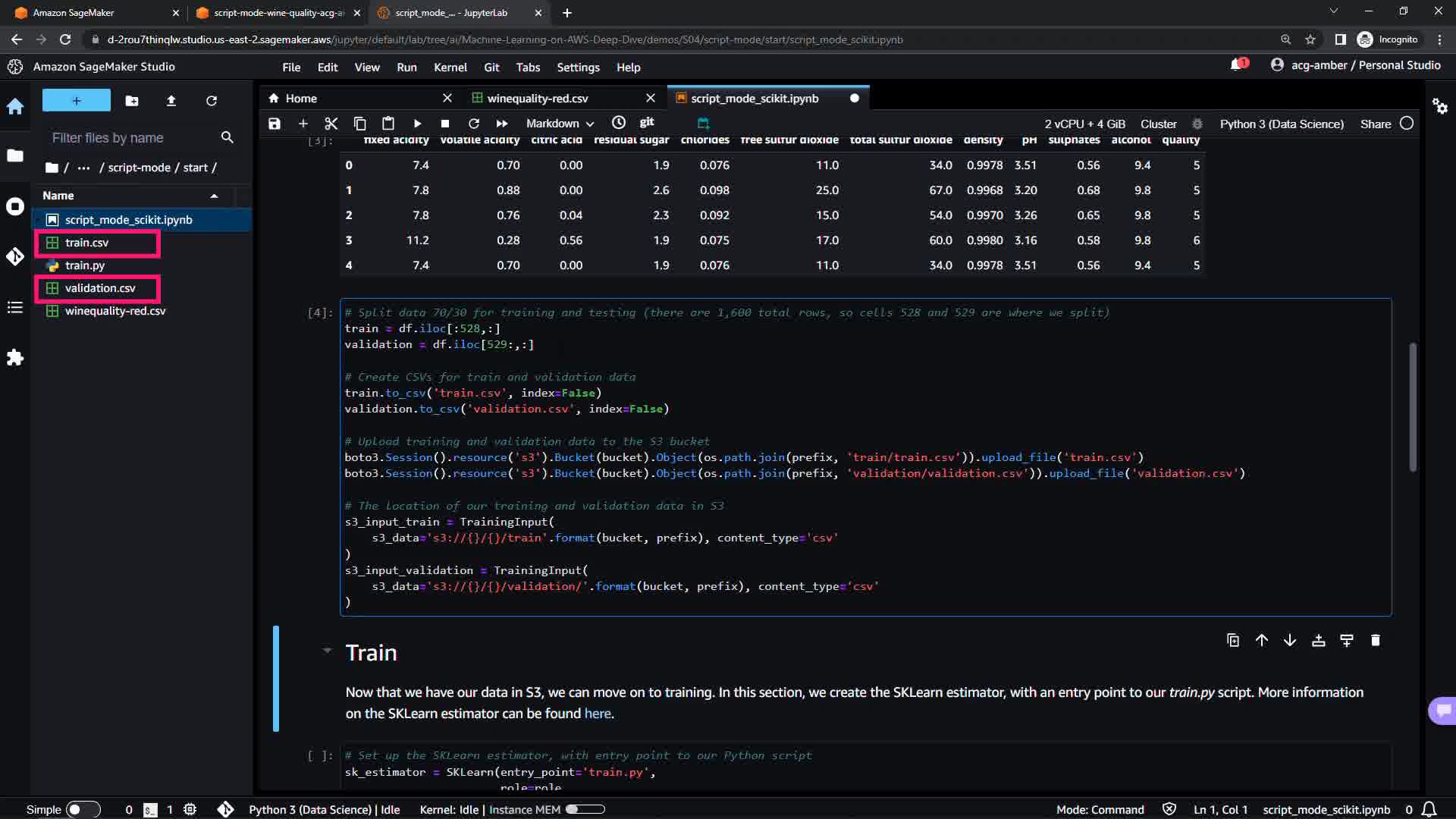Delete the Train cell with the trash icon
Image resolution: width=1456 pixels, height=819 pixels.
[1376, 641]
